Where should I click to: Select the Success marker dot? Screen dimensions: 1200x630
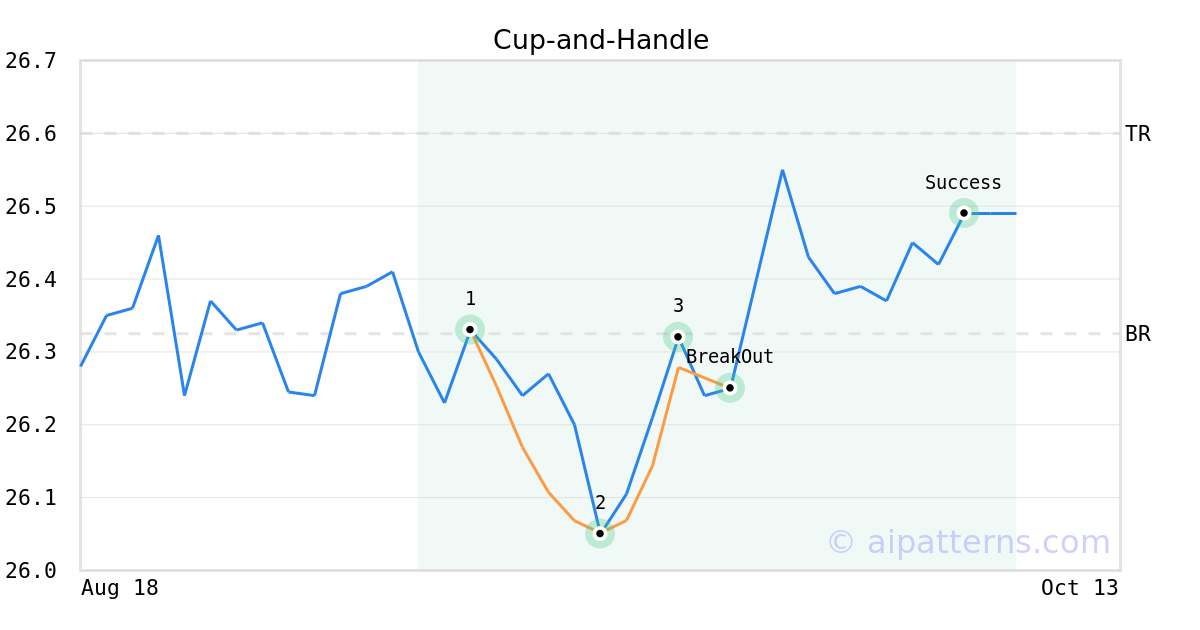[964, 213]
